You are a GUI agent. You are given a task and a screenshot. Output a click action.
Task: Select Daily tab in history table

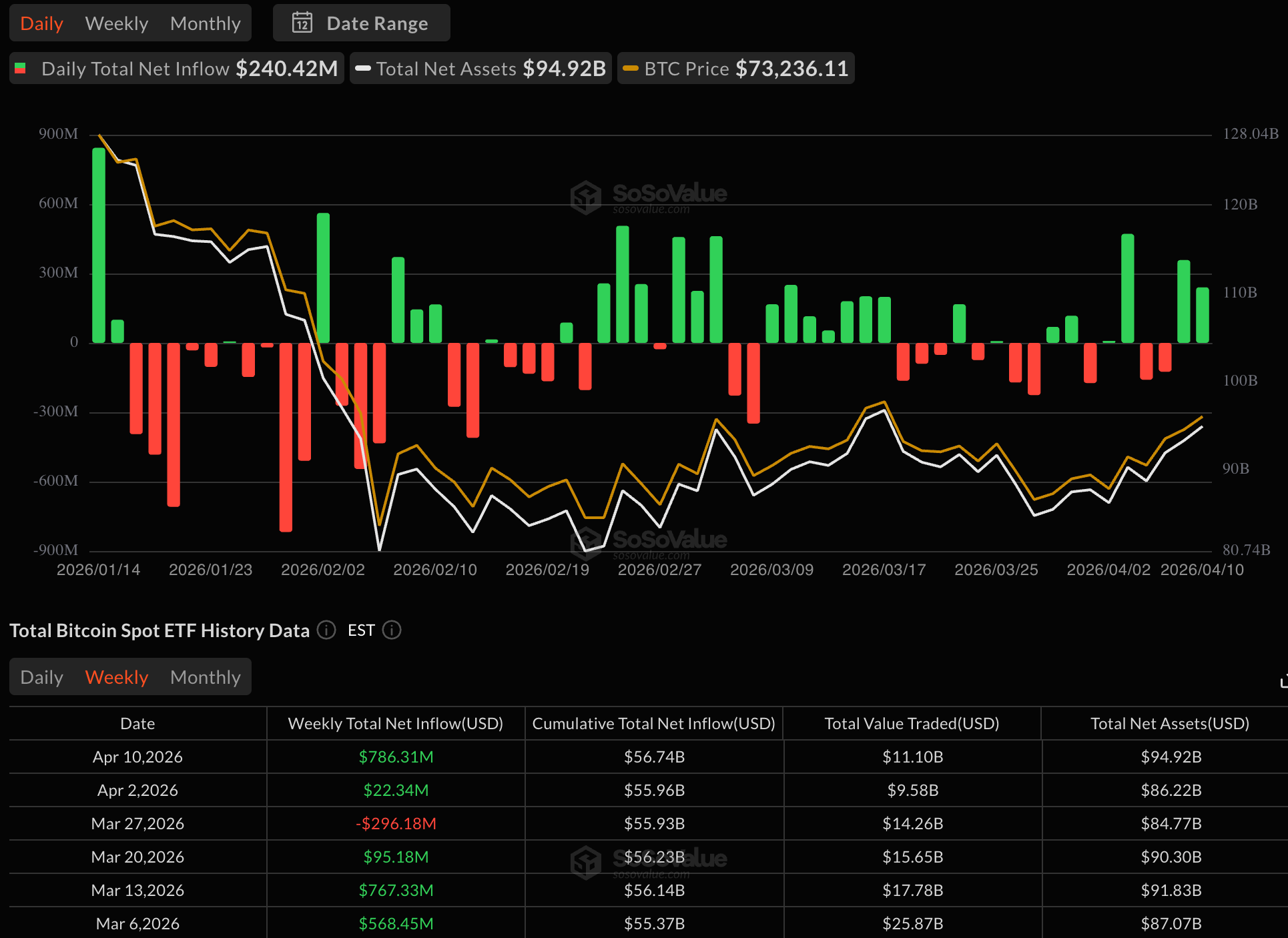click(41, 677)
